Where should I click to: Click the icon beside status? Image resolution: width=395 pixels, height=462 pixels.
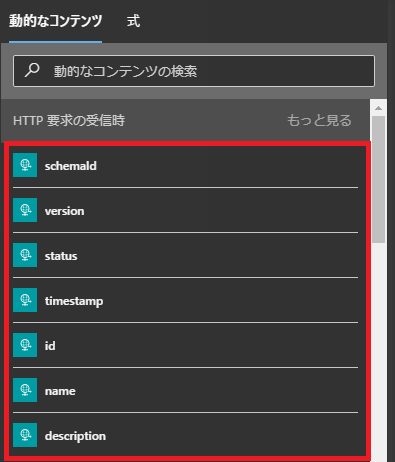(25, 255)
